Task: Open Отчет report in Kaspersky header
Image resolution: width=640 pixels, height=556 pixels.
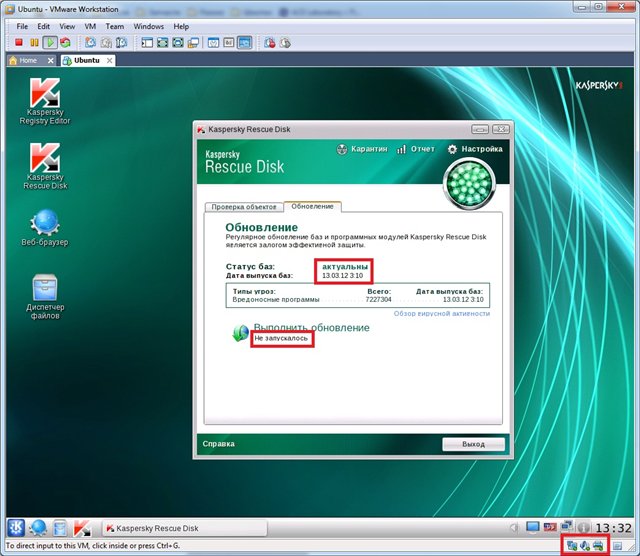Action: pos(415,148)
